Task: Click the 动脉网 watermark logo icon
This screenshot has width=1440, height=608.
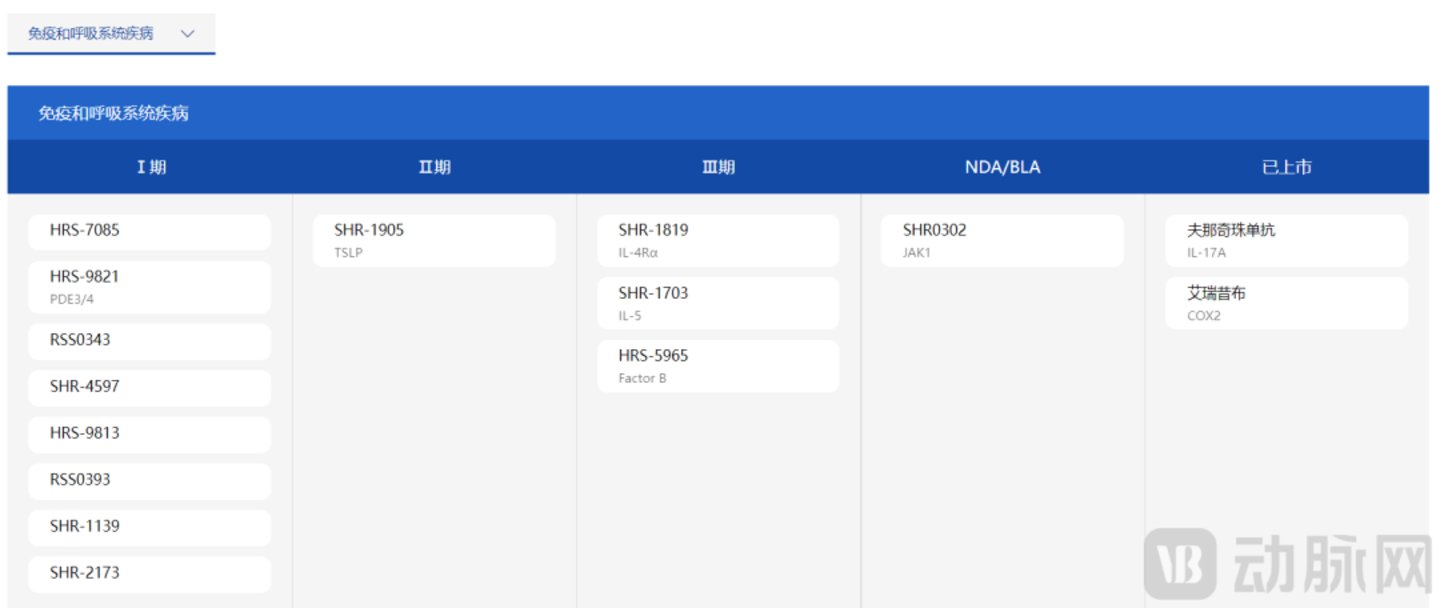Action: [x=1180, y=563]
